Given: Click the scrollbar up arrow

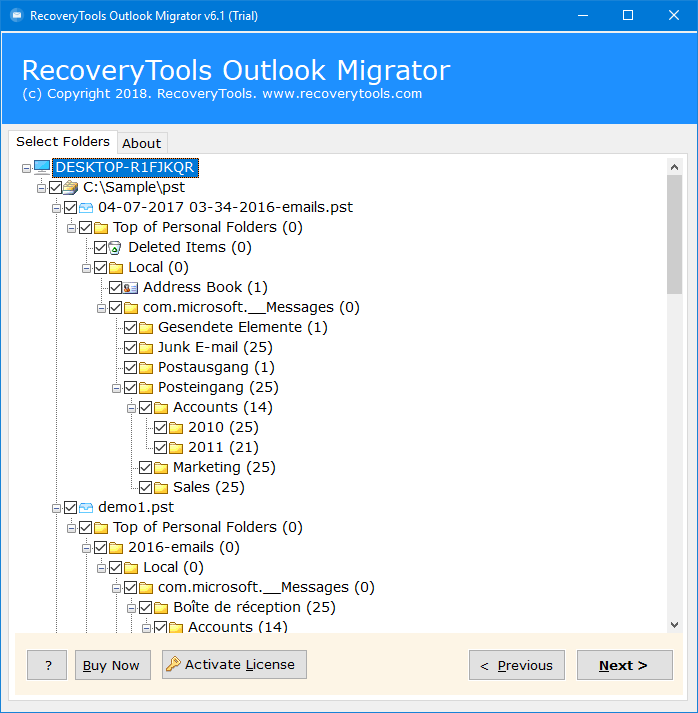Looking at the screenshot, I should (674, 167).
